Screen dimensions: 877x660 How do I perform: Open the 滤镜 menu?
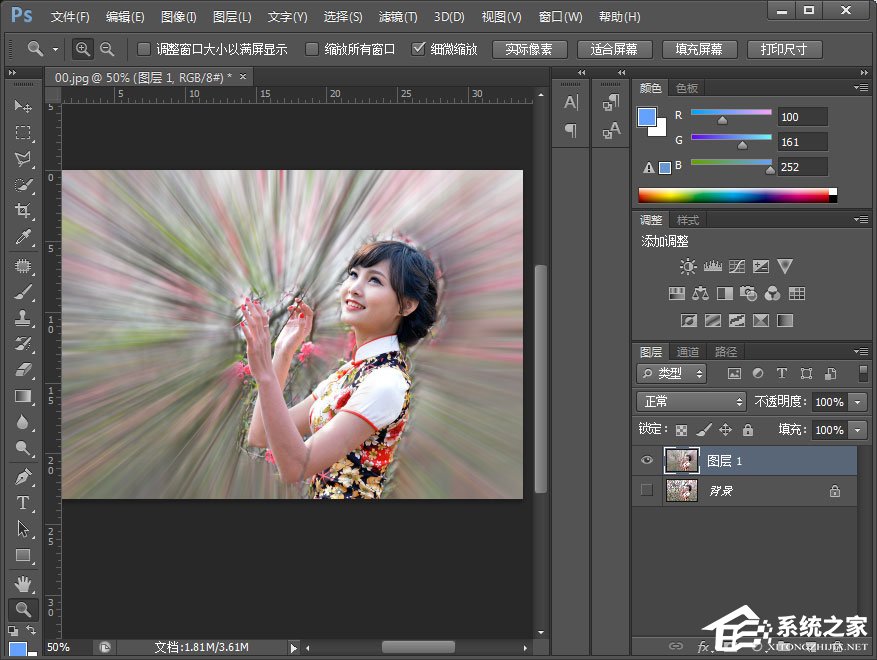(x=397, y=16)
